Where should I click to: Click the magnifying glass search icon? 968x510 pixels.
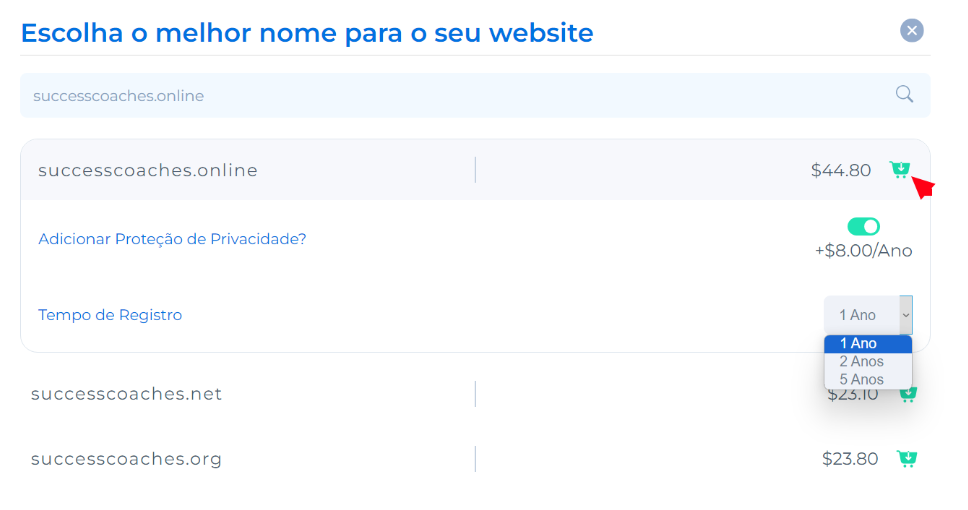904,94
